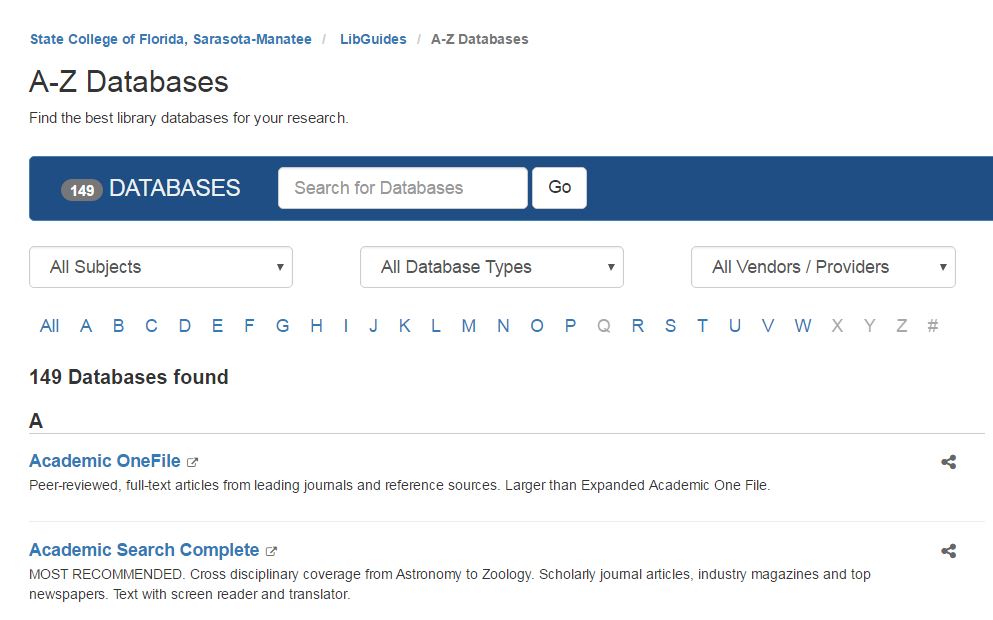Filter databases by the # symbol

[932, 326]
